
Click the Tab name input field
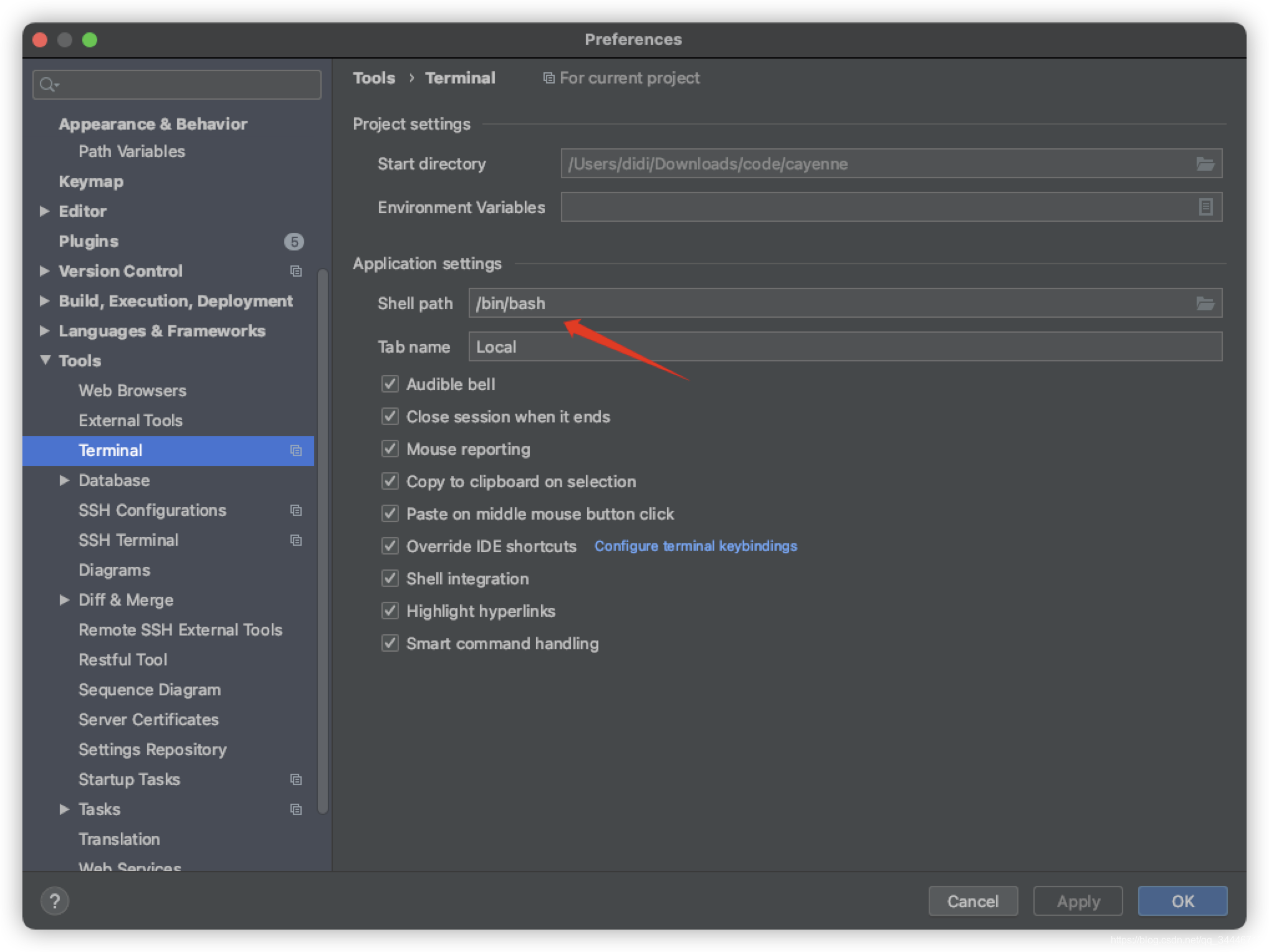[x=844, y=347]
